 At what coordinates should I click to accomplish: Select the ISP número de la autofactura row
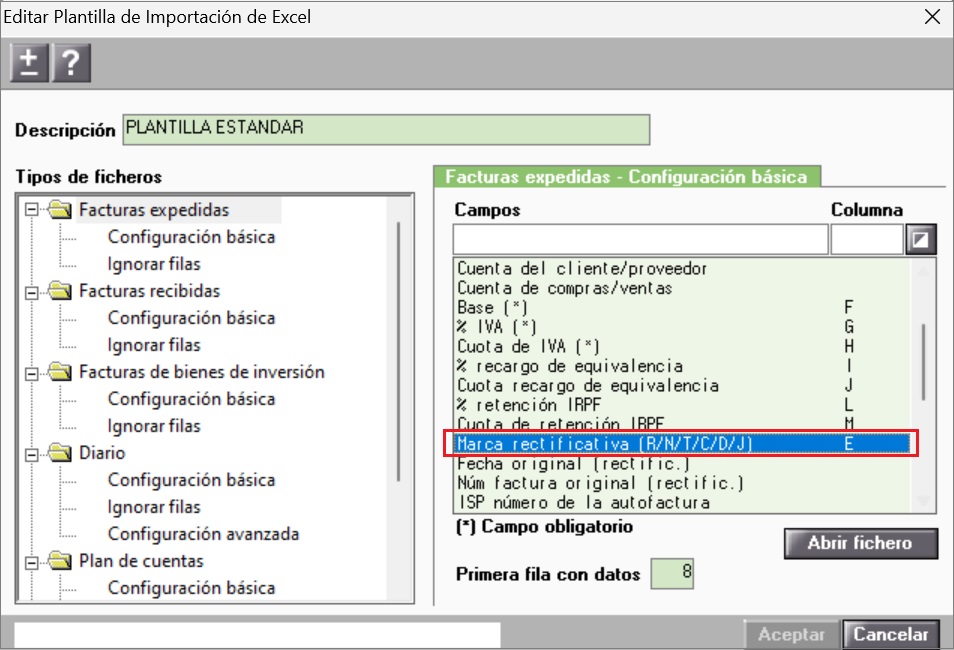coord(681,502)
